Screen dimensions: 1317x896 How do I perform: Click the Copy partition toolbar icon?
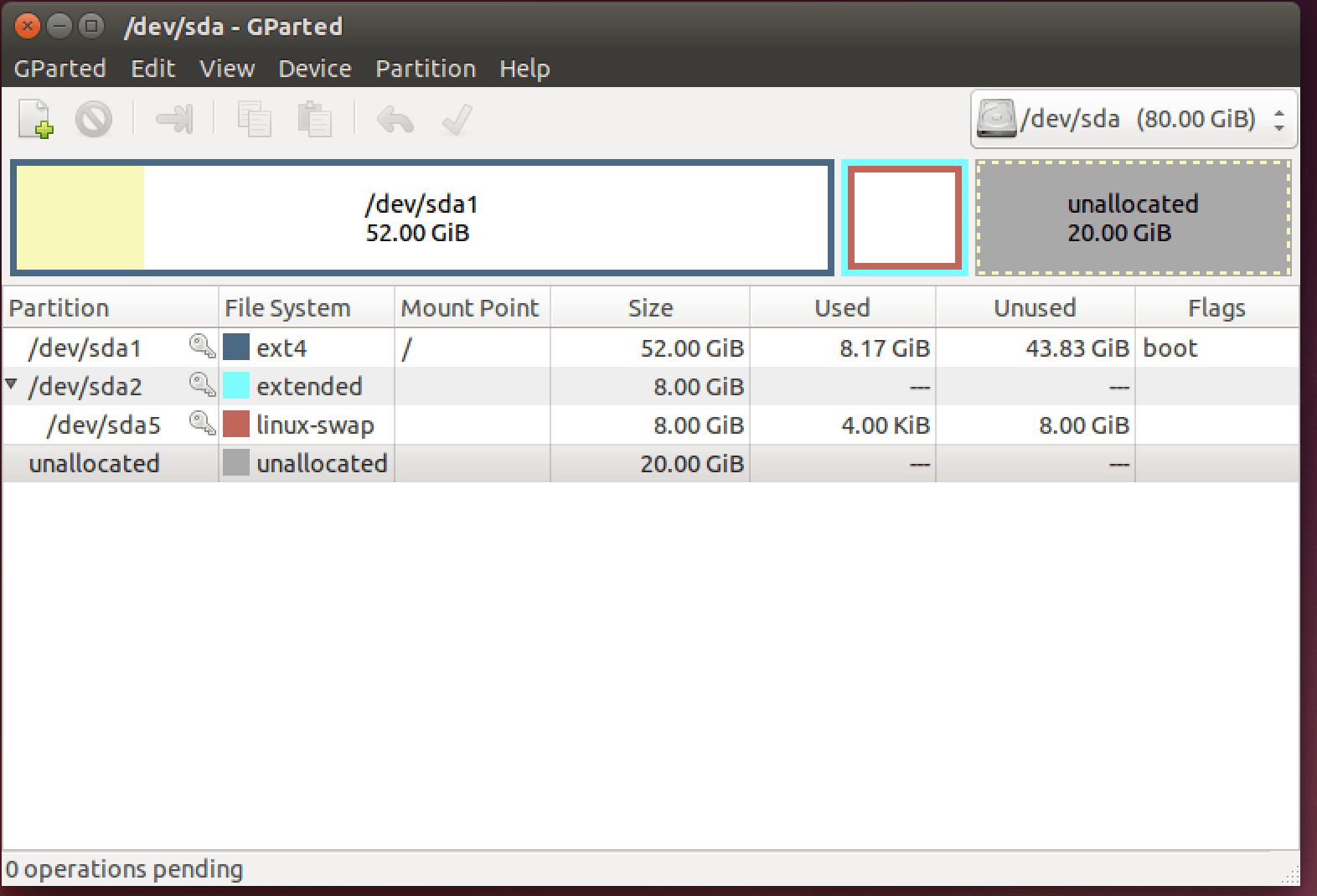254,119
